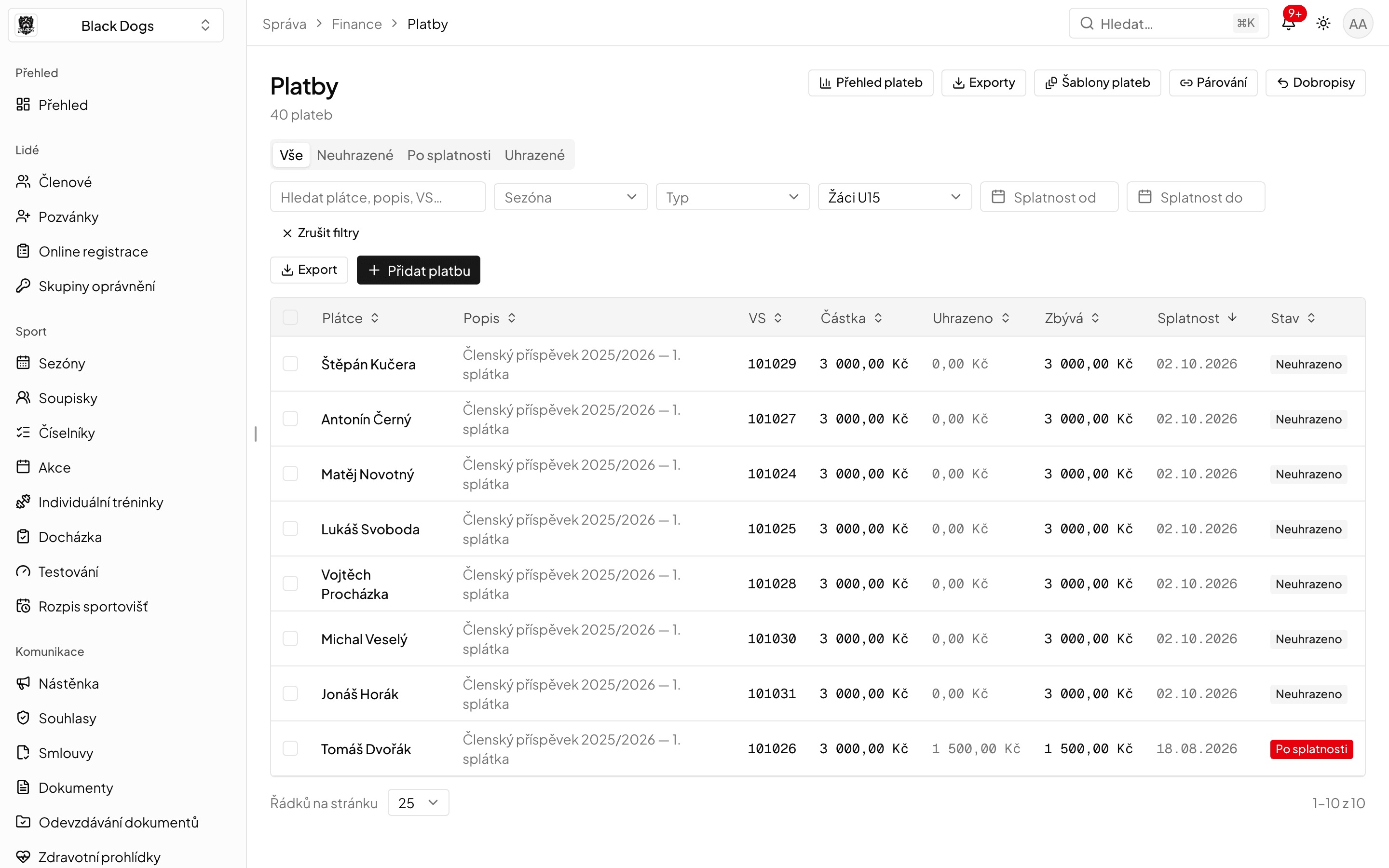Image resolution: width=1389 pixels, height=868 pixels.
Task: Open Šablony plateb
Action: click(1097, 82)
